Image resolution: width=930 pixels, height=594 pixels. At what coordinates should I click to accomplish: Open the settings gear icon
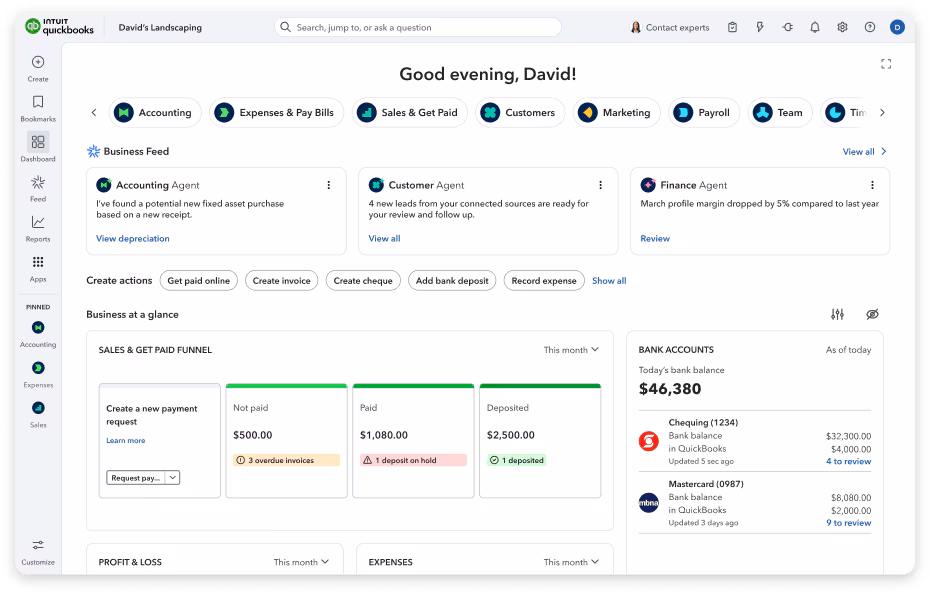[842, 27]
